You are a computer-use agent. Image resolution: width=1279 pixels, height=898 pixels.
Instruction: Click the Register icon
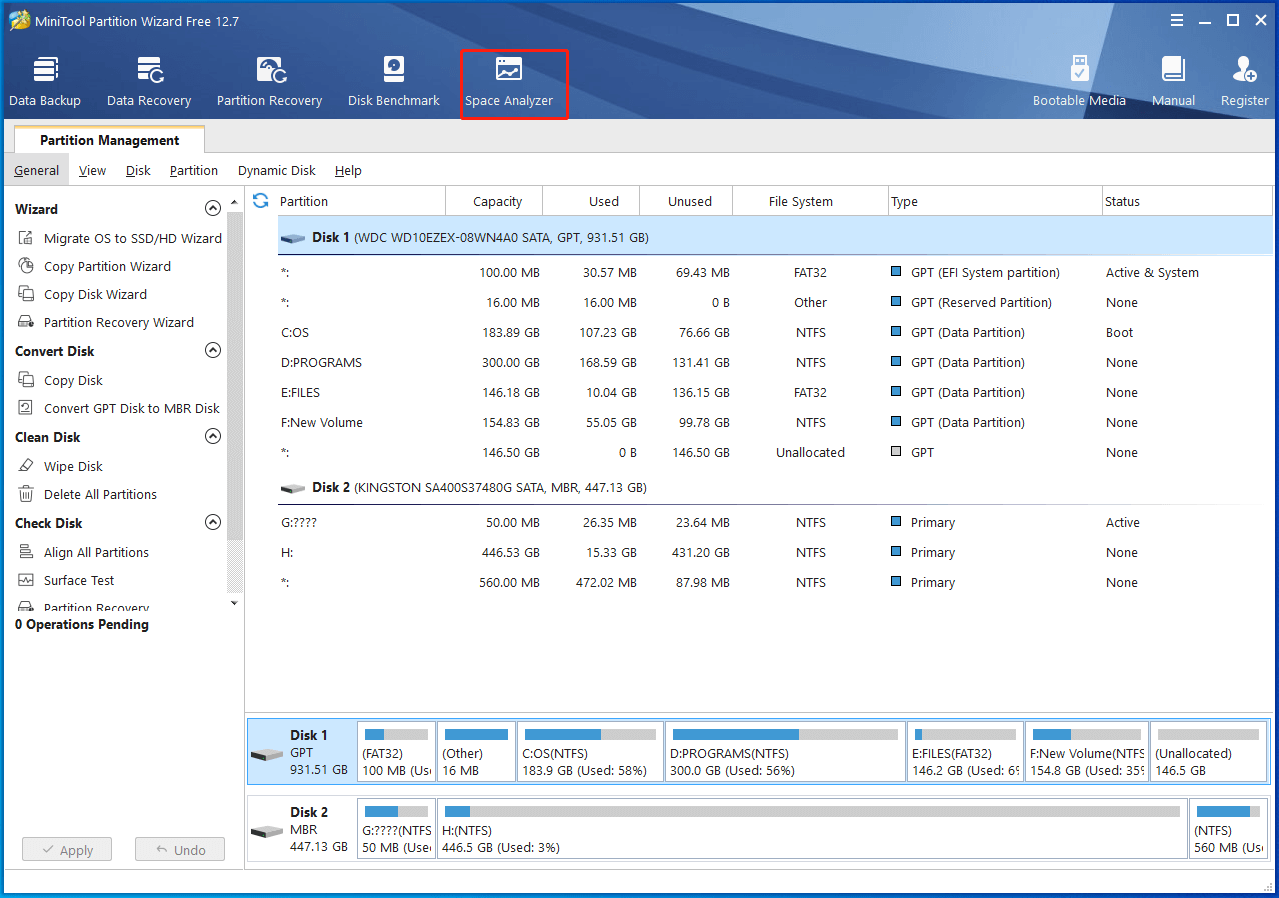(x=1245, y=70)
